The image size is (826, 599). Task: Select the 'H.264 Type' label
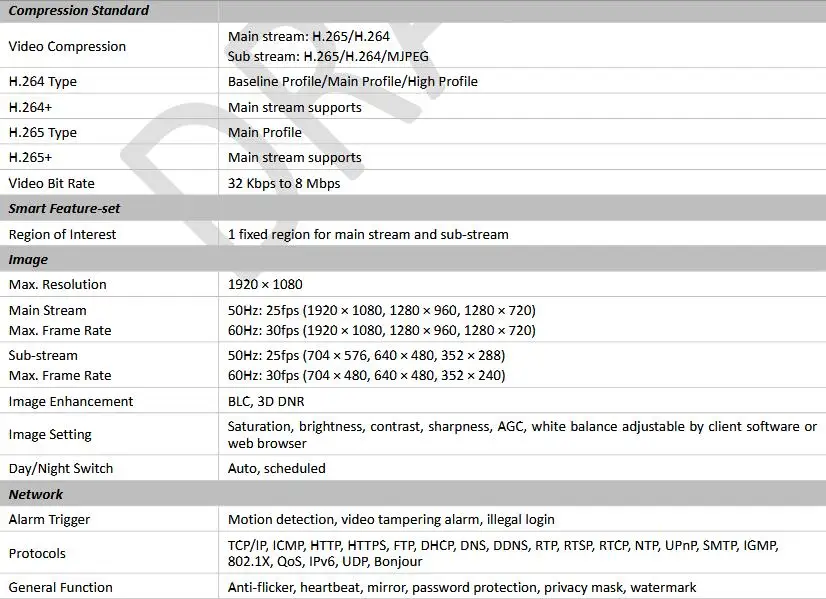43,82
